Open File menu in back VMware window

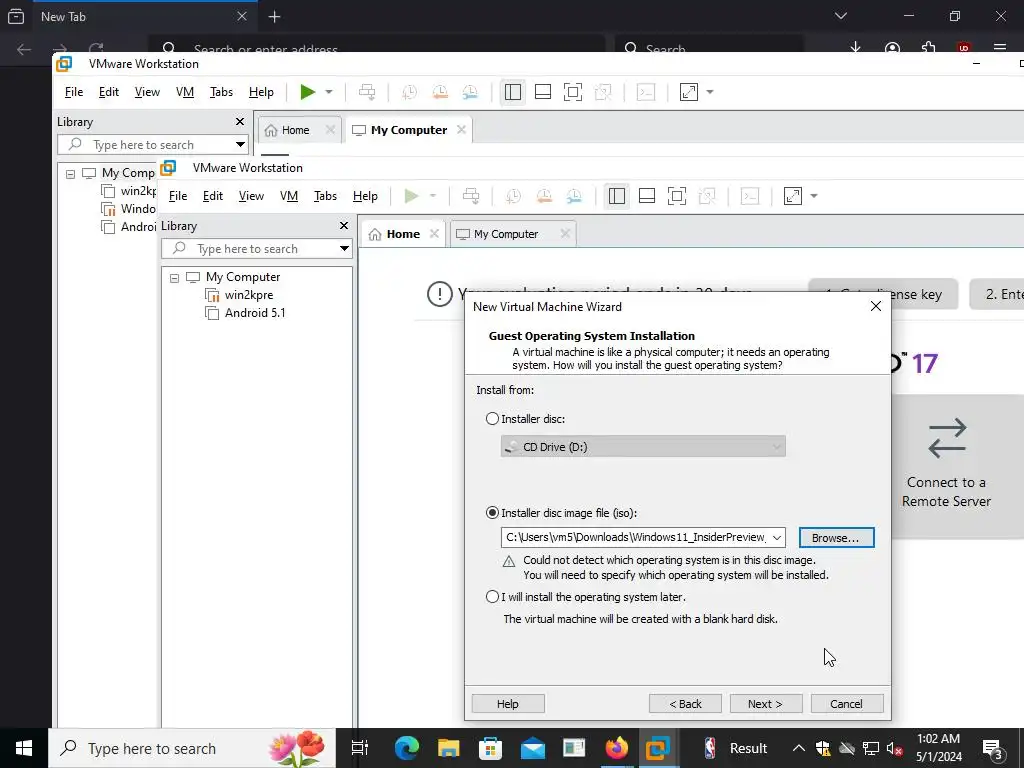coord(74,92)
